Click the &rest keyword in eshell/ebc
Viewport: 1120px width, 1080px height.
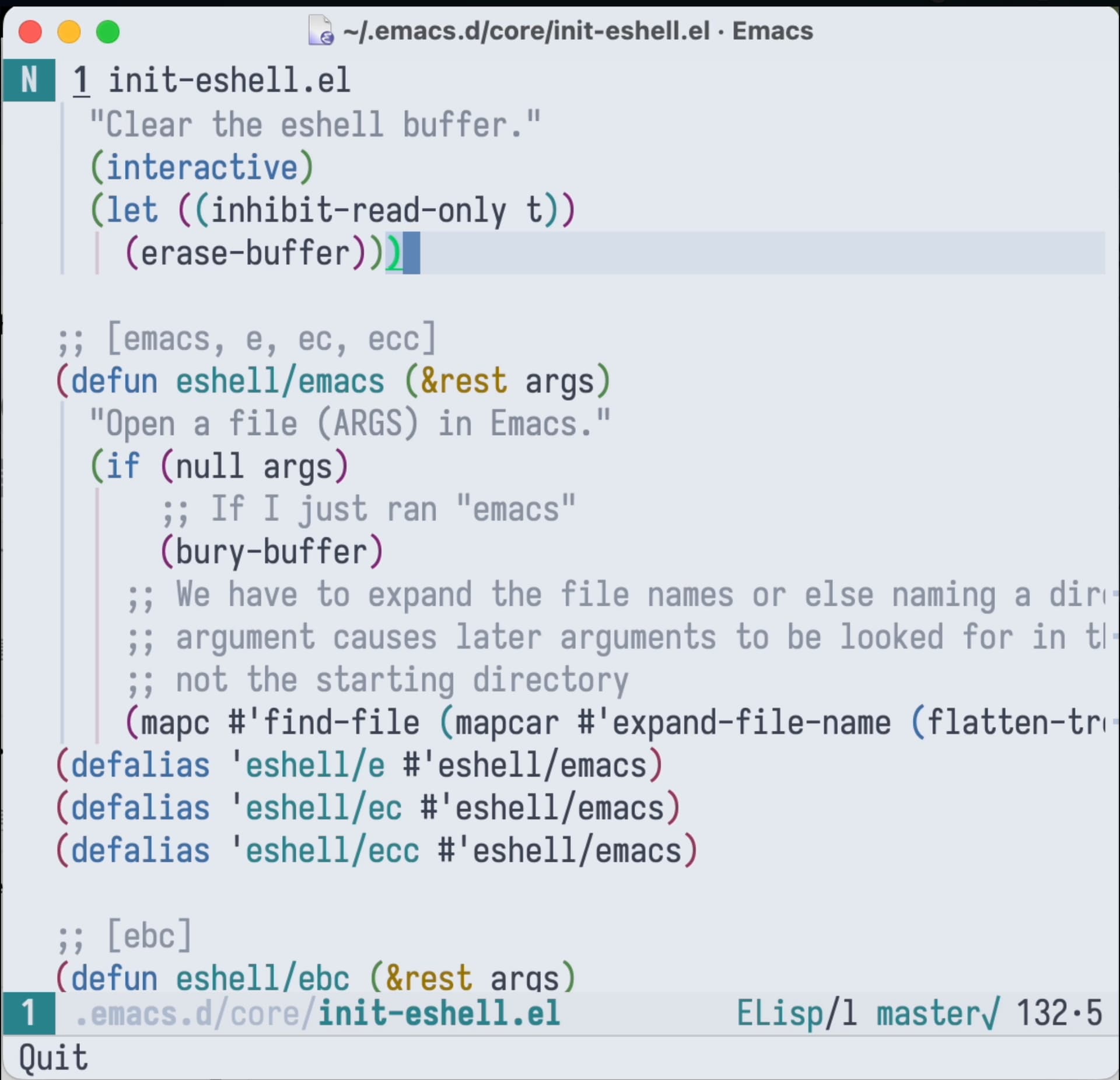pos(429,978)
